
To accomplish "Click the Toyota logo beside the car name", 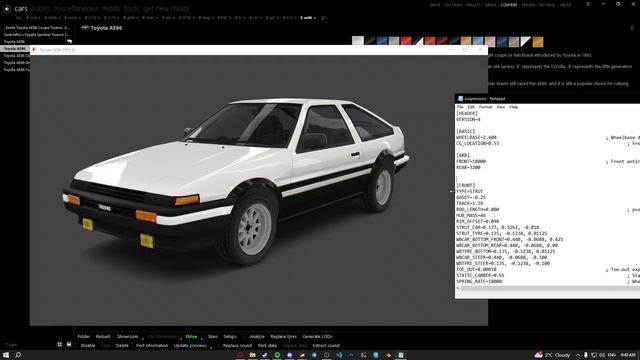I will [x=84, y=28].
